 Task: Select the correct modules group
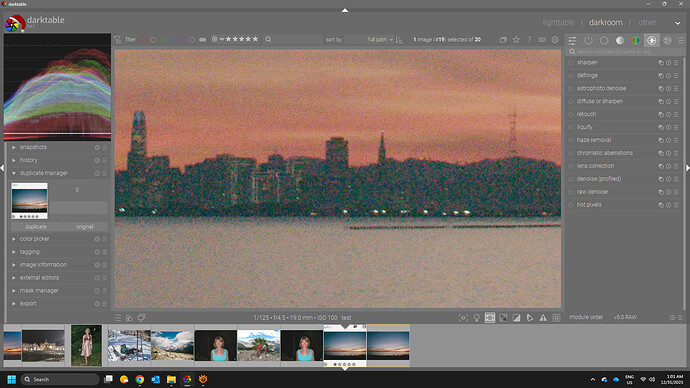[x=652, y=40]
